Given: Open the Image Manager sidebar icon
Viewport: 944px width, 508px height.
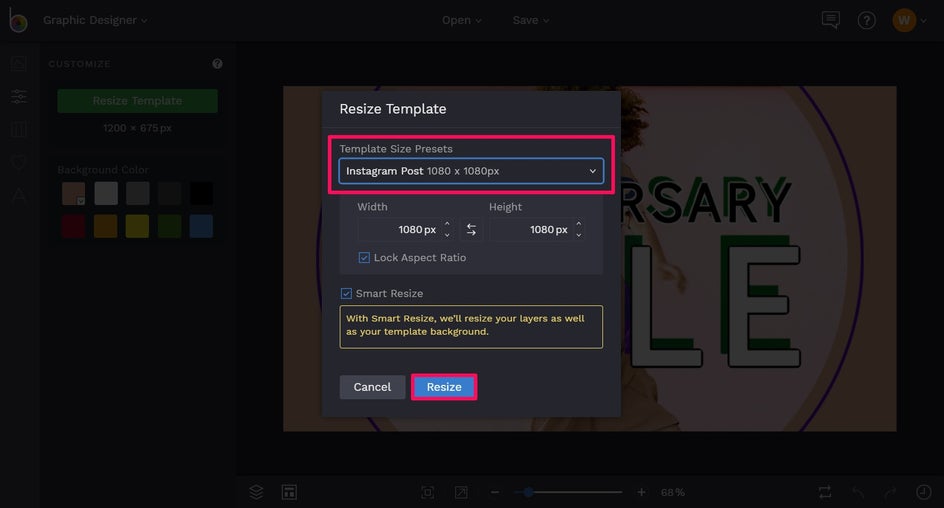Looking at the screenshot, I should [x=19, y=63].
